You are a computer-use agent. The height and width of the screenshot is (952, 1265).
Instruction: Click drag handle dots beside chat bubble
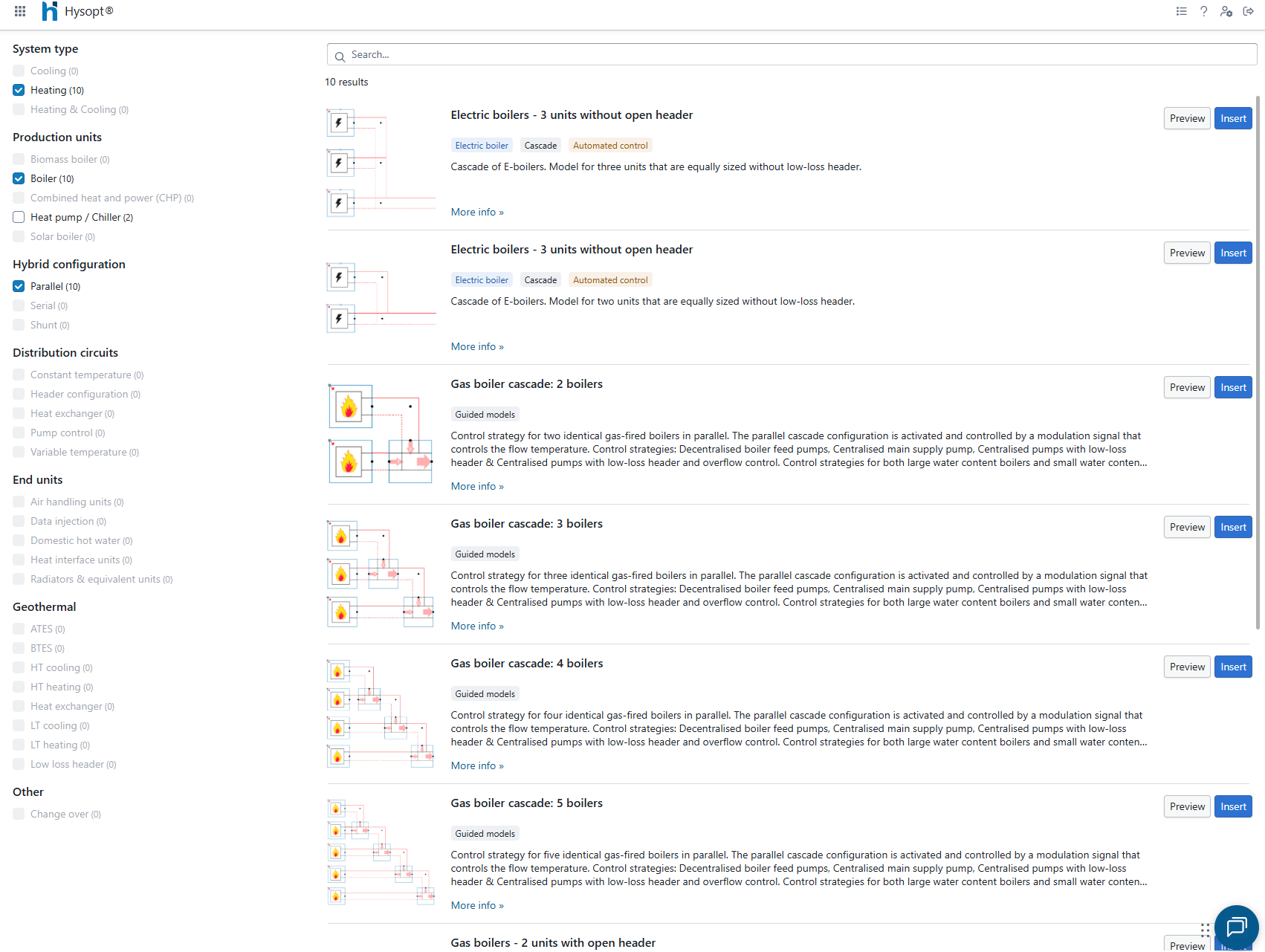(1205, 930)
